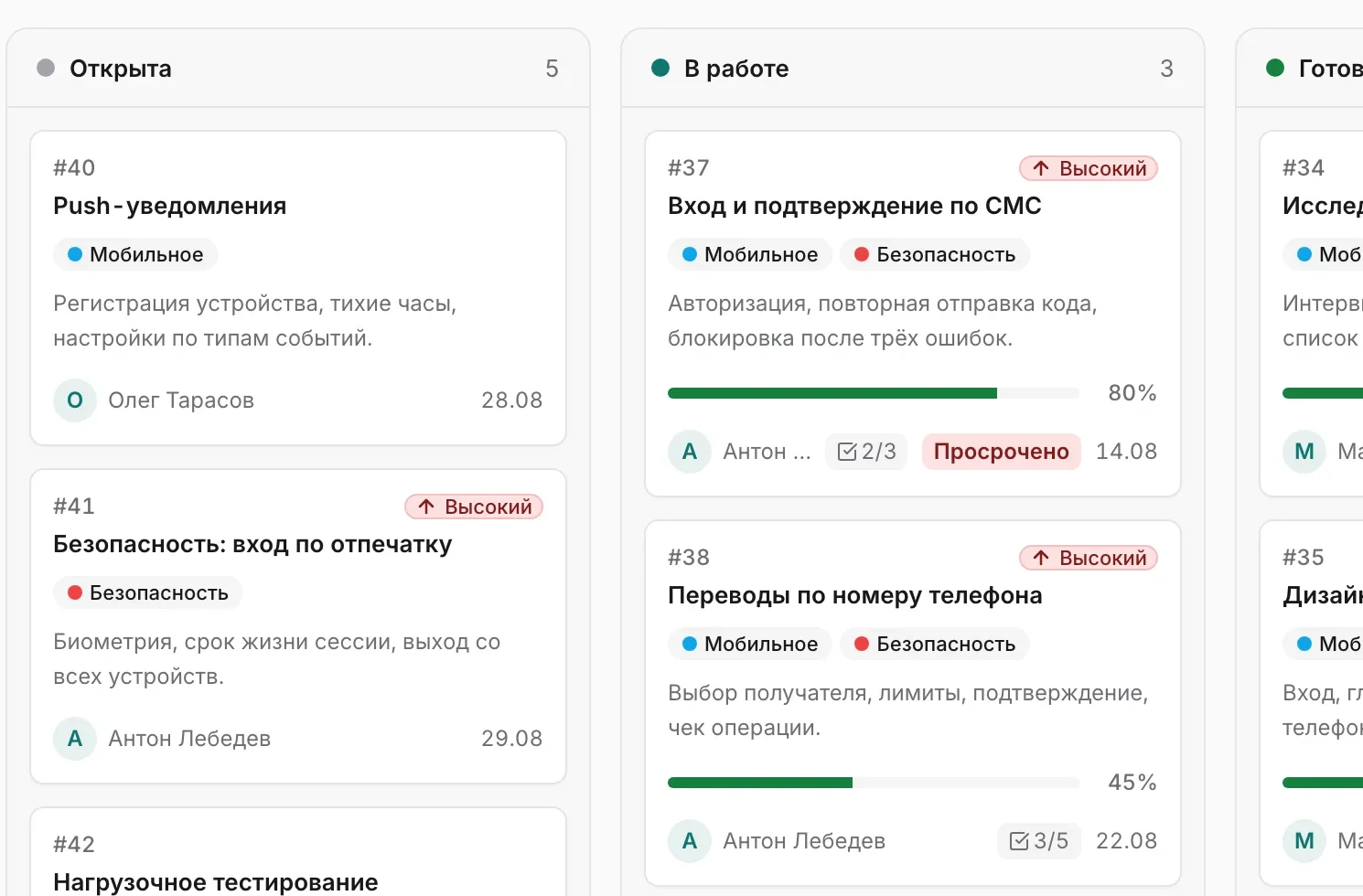Click due date 29.08 on card #41
This screenshot has height=896, width=1363.
[512, 739]
